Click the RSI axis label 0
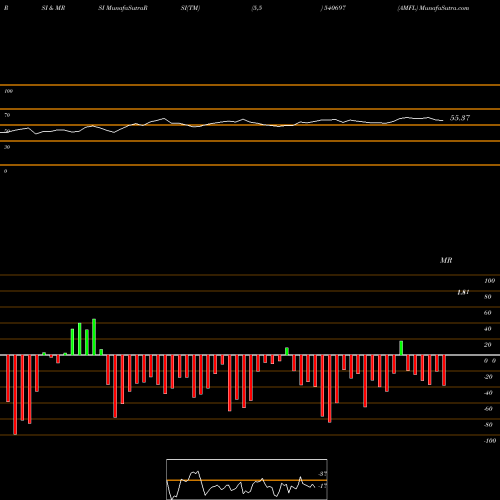500x500 pixels. [5, 171]
